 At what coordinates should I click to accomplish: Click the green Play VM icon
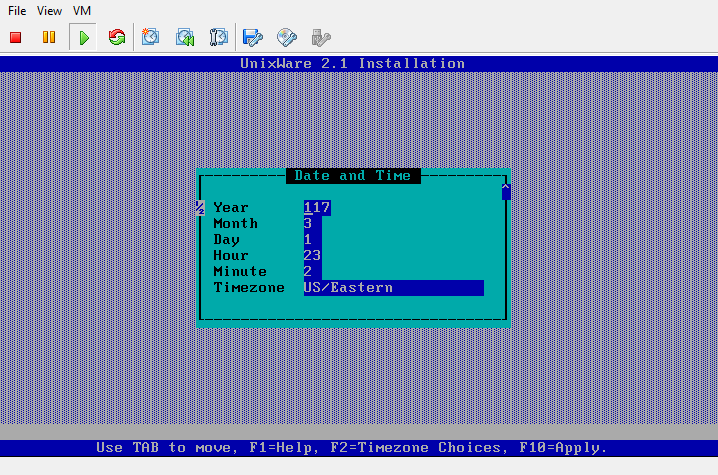tap(84, 38)
